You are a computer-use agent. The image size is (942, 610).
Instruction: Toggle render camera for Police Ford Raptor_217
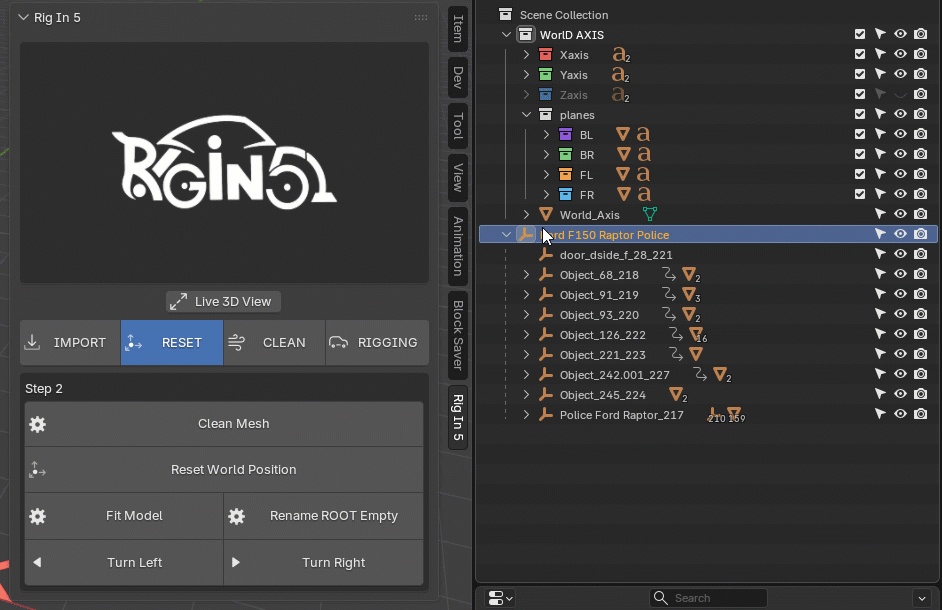[920, 414]
